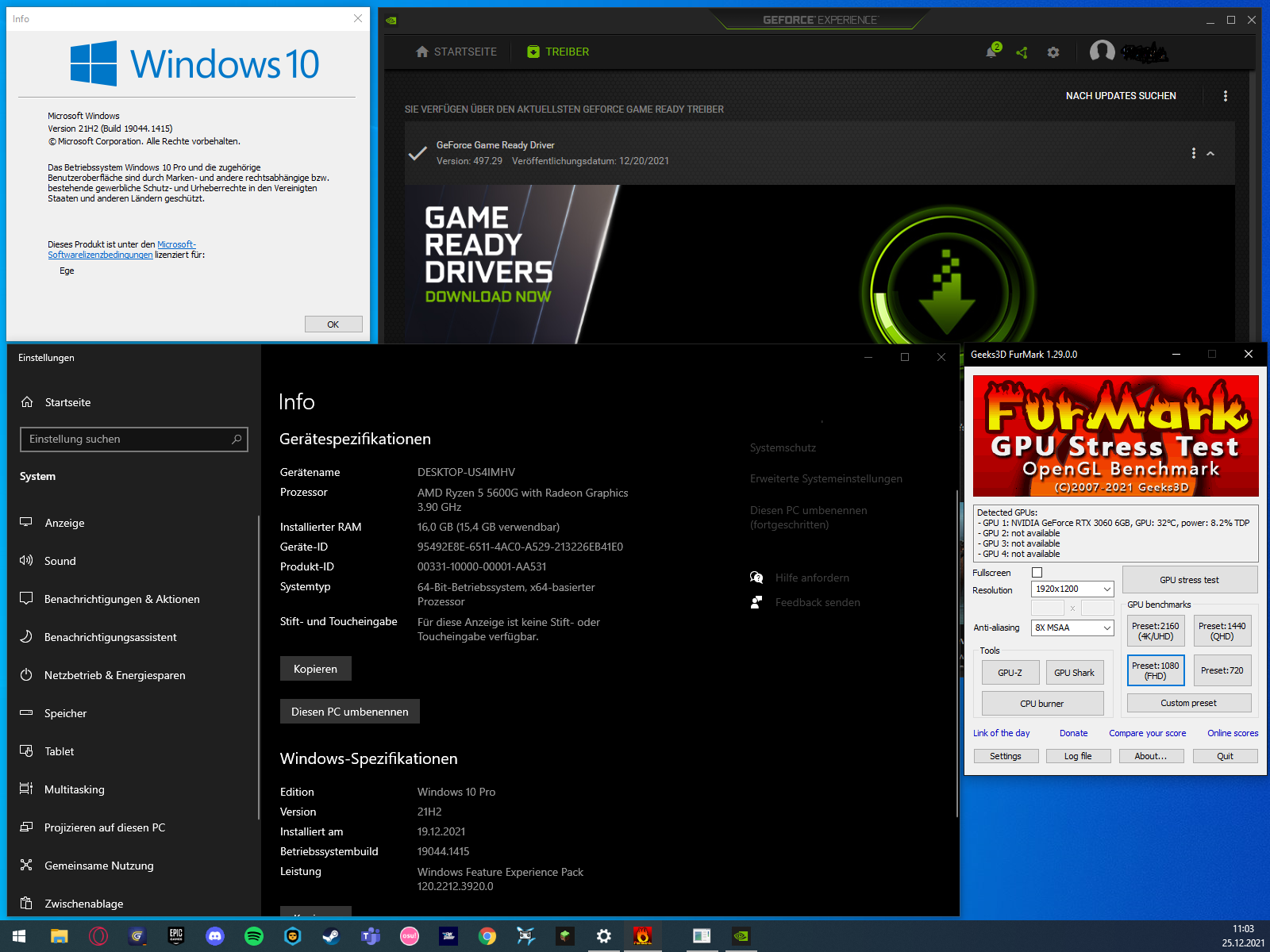Run the Preset:720 benchmark
The image size is (1270, 952).
1222,670
